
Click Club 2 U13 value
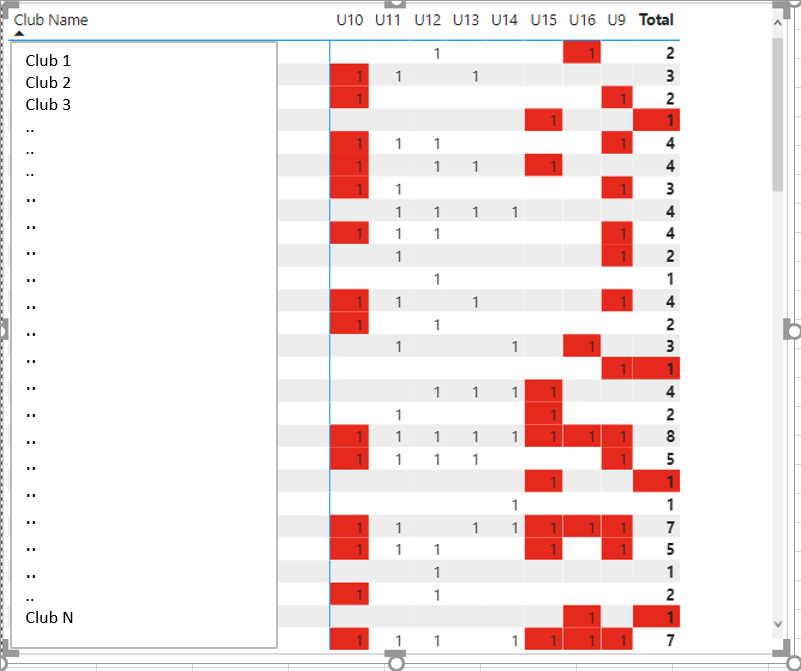(x=476, y=76)
